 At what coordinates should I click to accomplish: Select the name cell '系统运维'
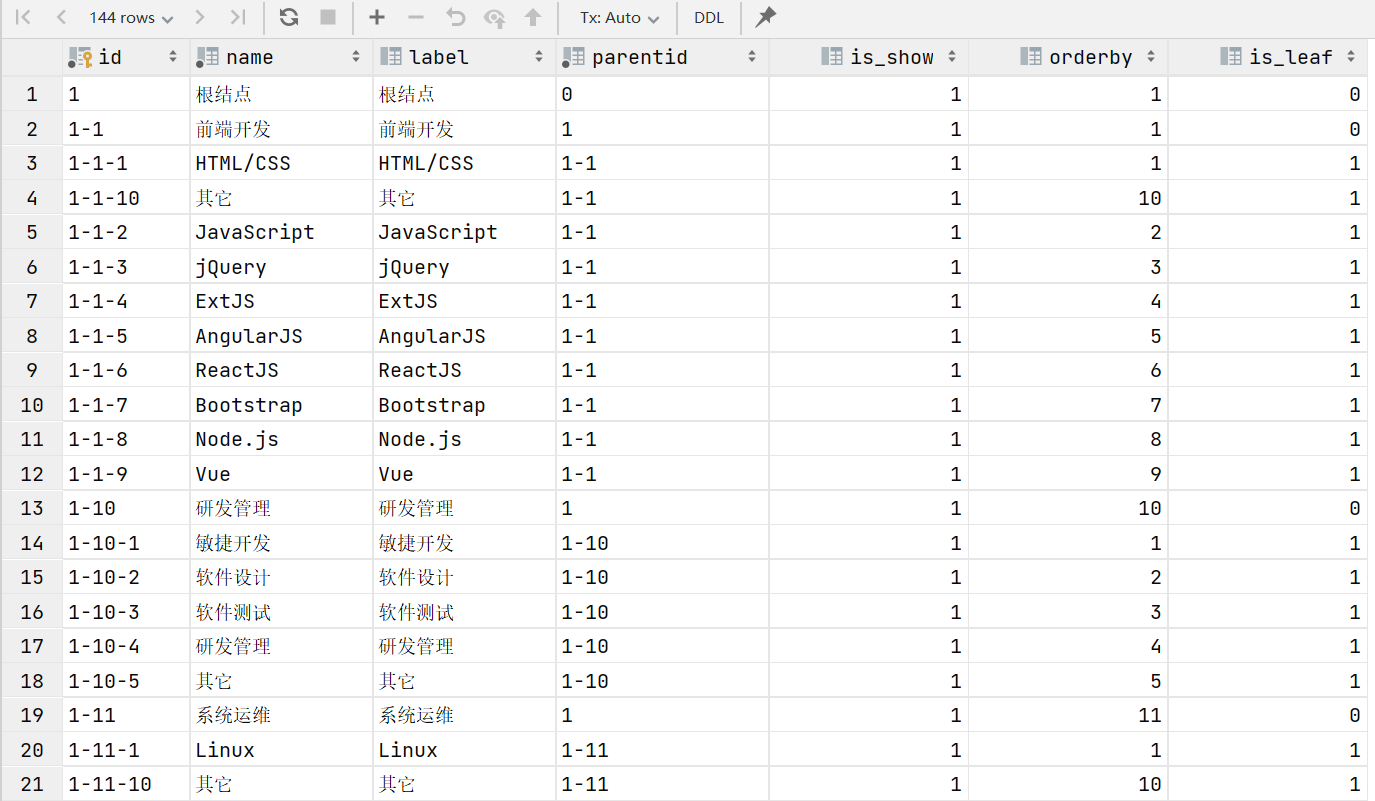click(281, 715)
